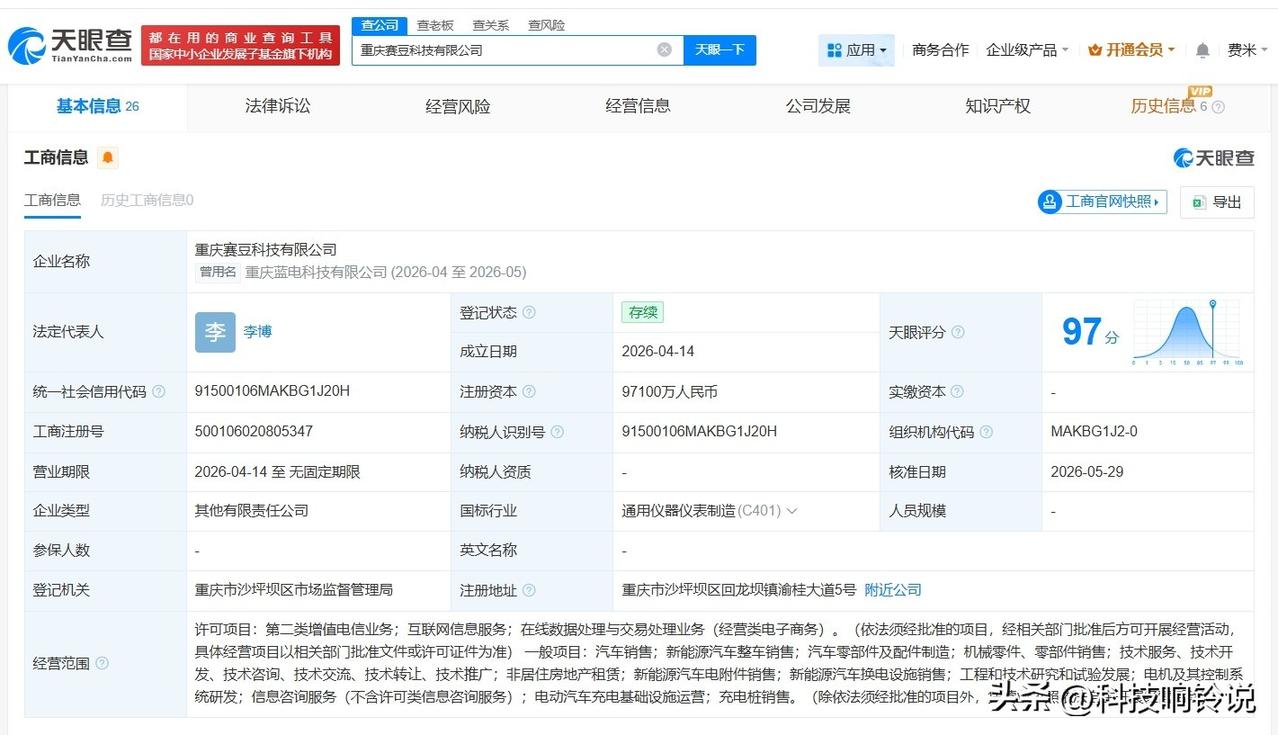This screenshot has width=1278, height=735.
Task: Clear the search box with the X icon
Action: 664,49
